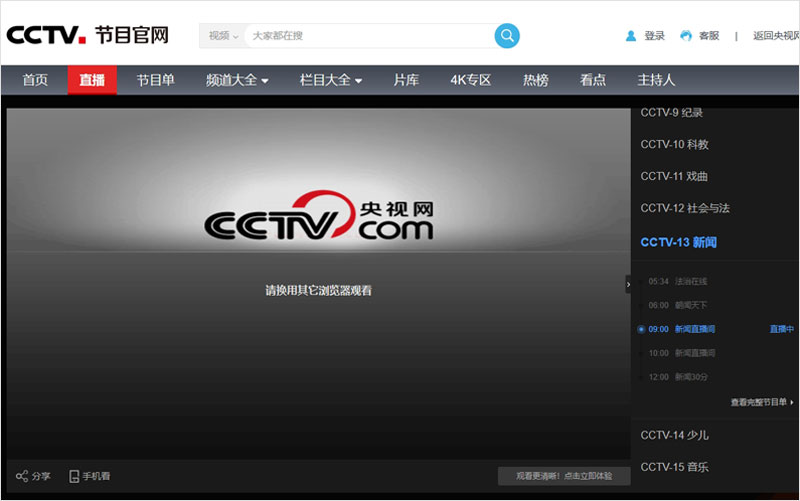Click the 大家都在搜 search input field
800x501 pixels.
point(369,36)
